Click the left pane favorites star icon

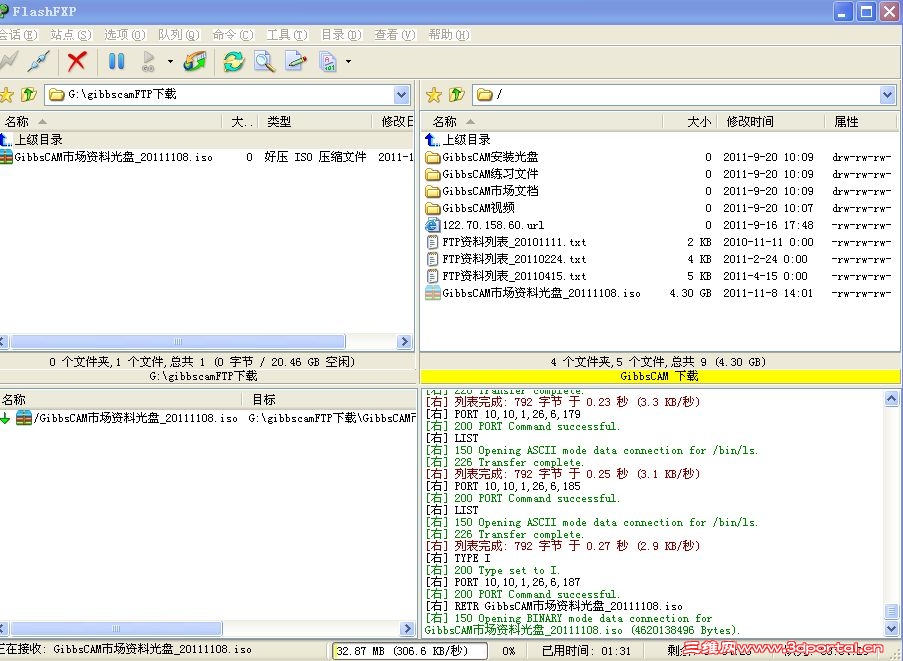point(6,94)
